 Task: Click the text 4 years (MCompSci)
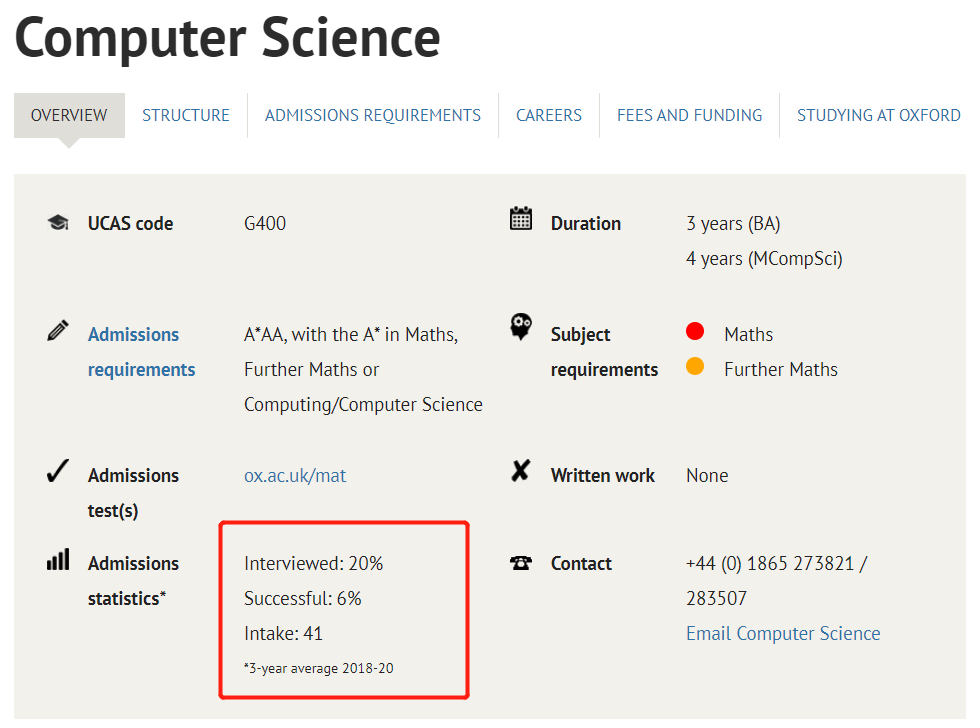764,259
